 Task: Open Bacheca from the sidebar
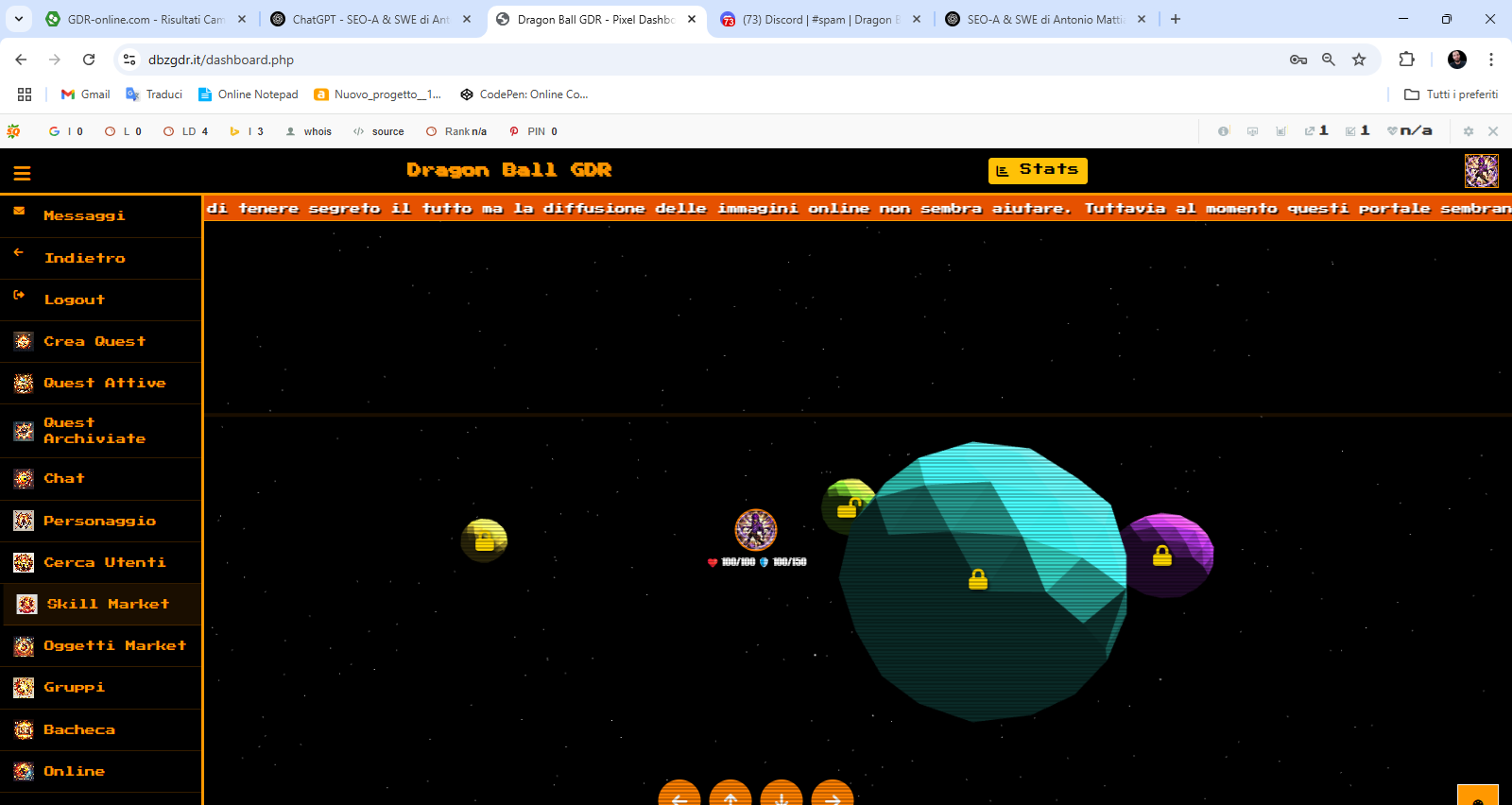pos(101,729)
